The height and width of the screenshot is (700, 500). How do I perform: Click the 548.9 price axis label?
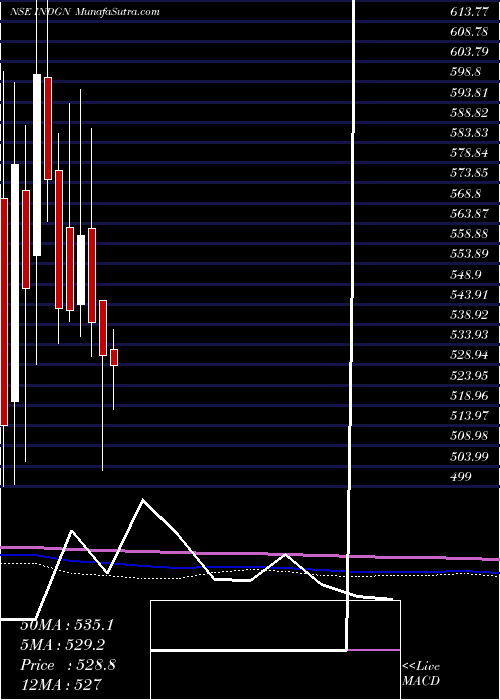click(x=467, y=275)
